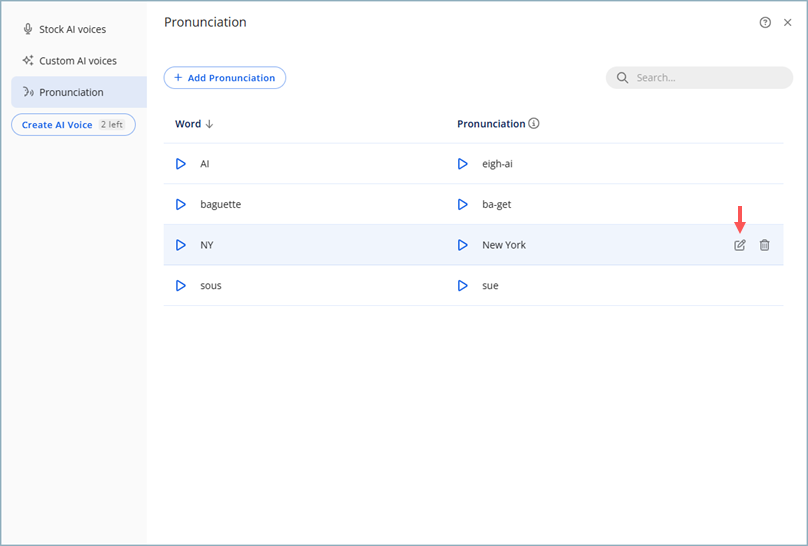Play the ba-get pronunciation preview
The image size is (808, 546).
coord(462,204)
